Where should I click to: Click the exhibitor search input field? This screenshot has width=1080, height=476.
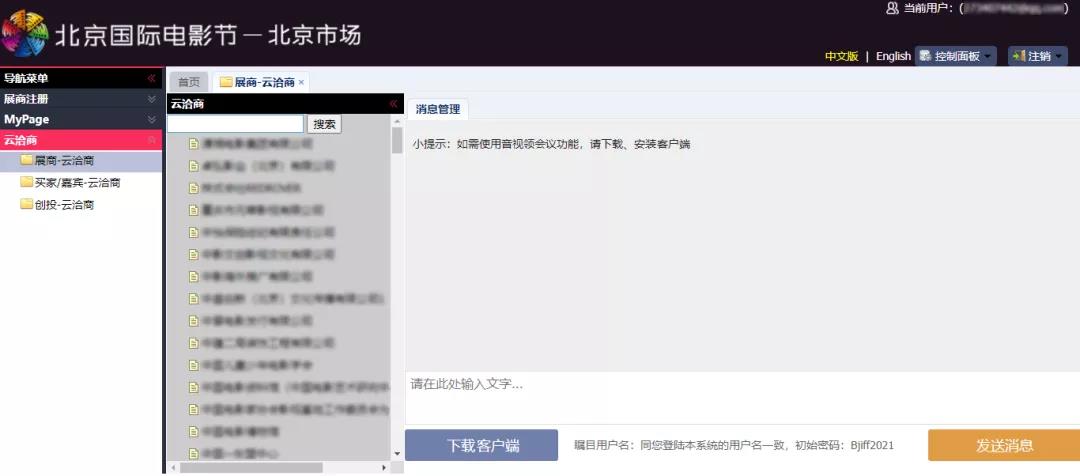coord(235,124)
